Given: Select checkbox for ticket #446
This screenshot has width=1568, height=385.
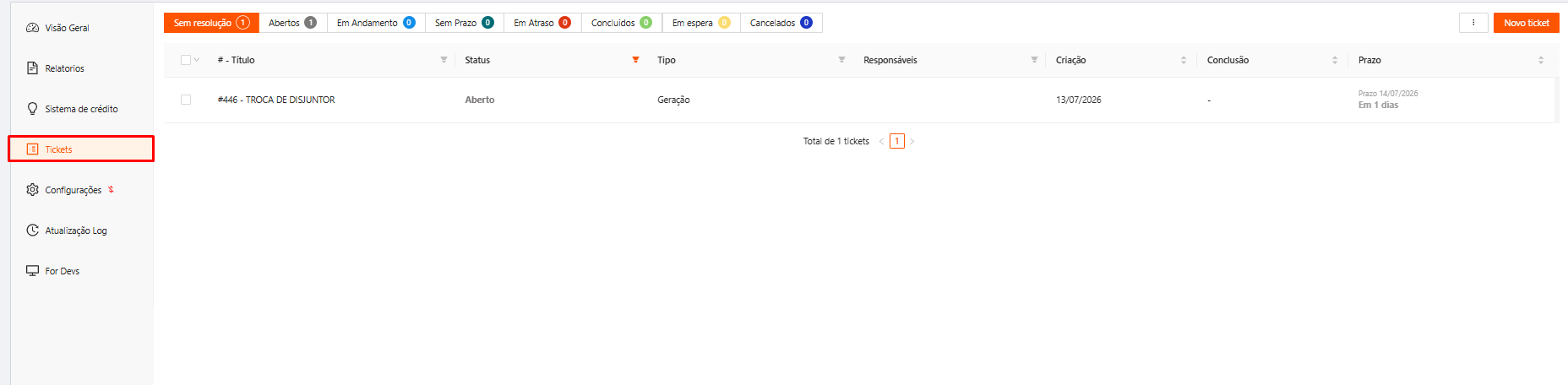Looking at the screenshot, I should point(186,100).
